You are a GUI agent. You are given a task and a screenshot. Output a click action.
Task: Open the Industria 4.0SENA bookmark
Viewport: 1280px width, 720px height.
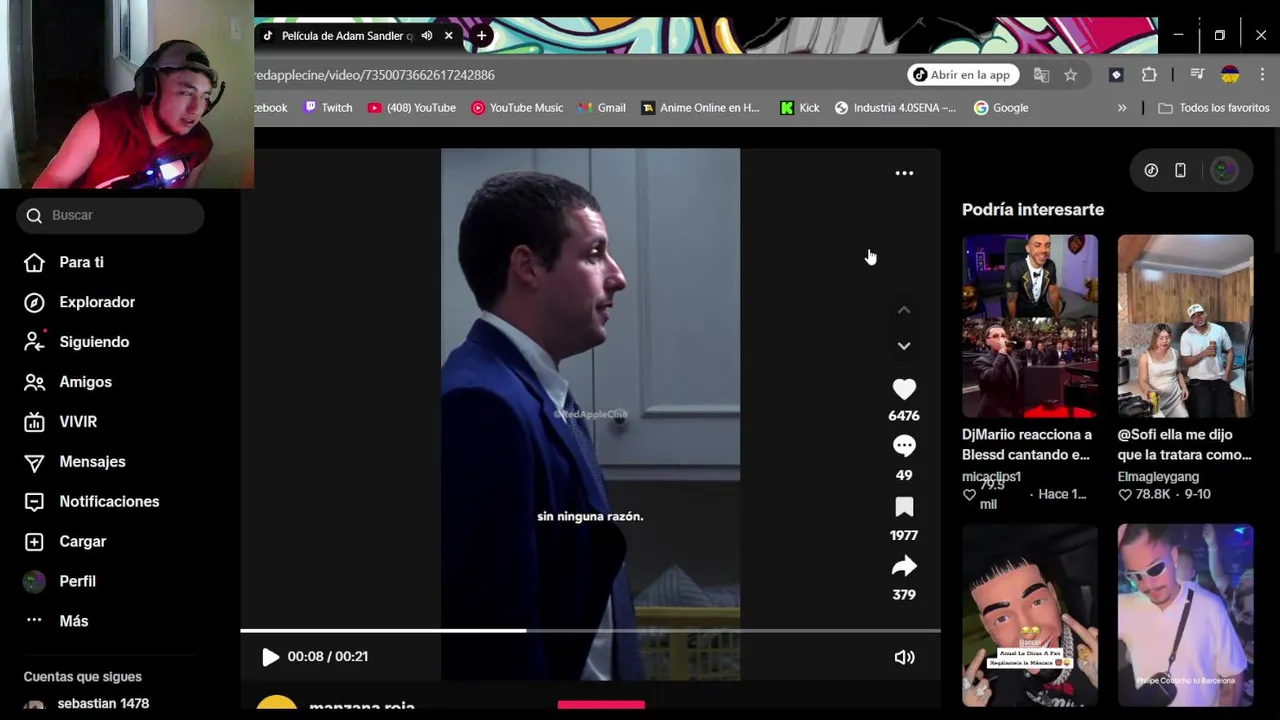895,108
